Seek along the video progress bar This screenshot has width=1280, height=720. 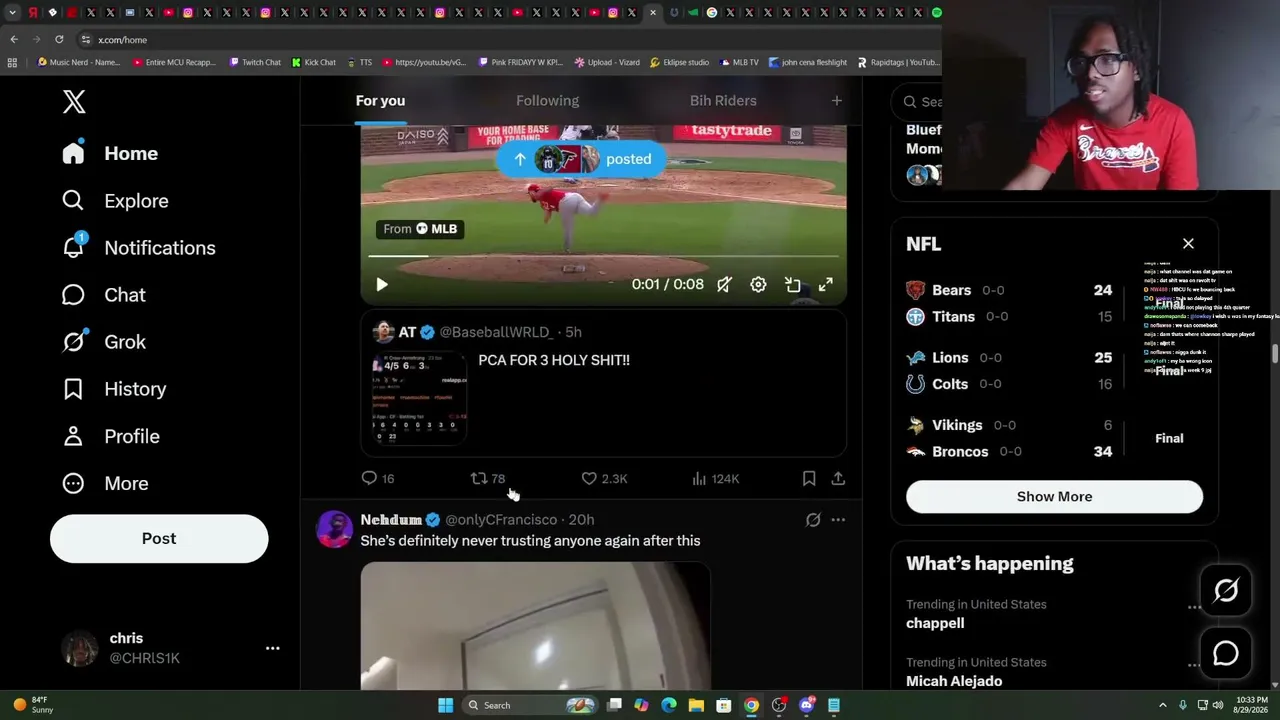coord(603,256)
